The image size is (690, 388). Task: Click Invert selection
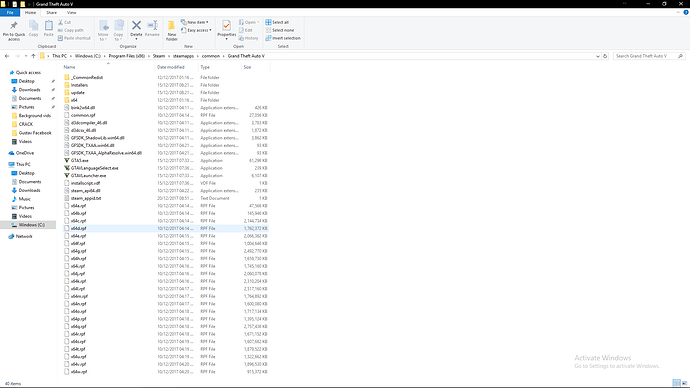click(283, 38)
